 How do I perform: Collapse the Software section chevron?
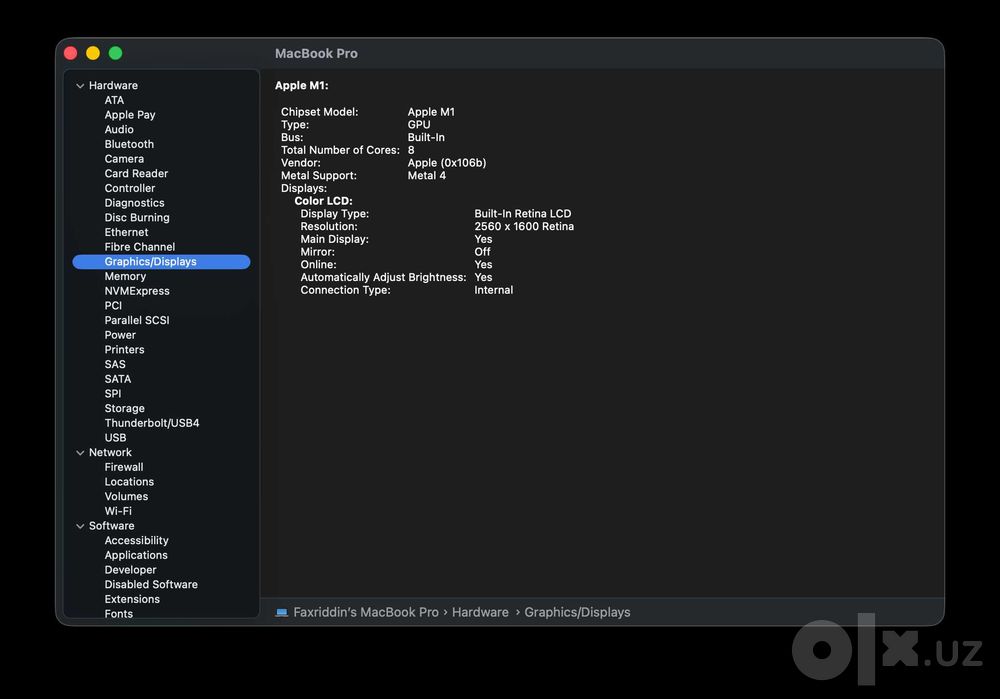[x=80, y=526]
